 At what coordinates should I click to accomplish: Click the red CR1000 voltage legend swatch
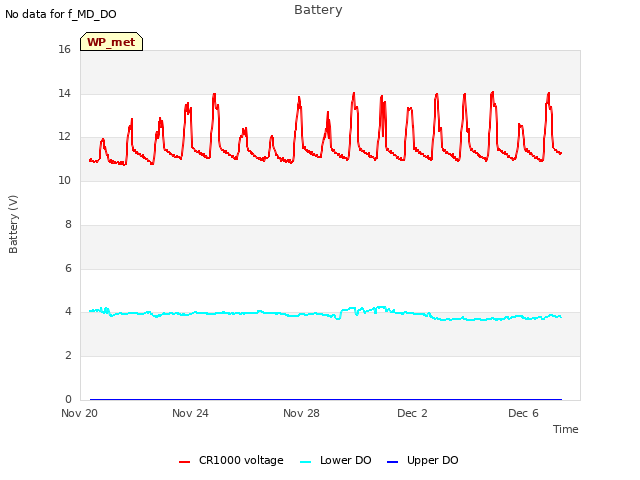coord(184,462)
